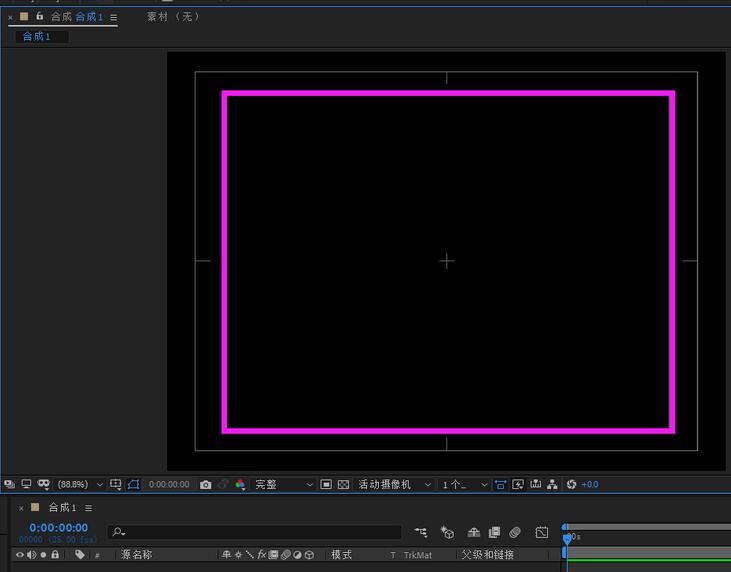
Task: Switch to the 素材 (无) footage tab
Action: (x=172, y=17)
